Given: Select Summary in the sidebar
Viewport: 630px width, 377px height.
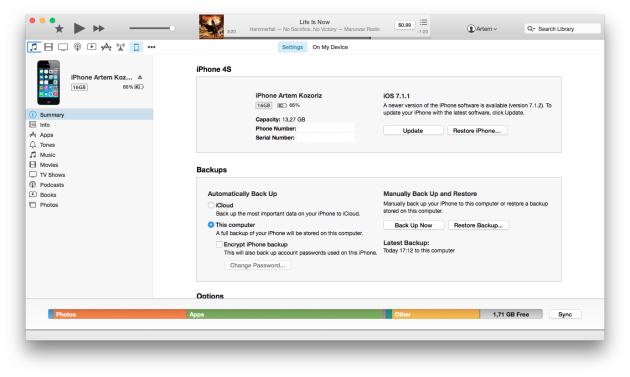Looking at the screenshot, I should tap(90, 115).
